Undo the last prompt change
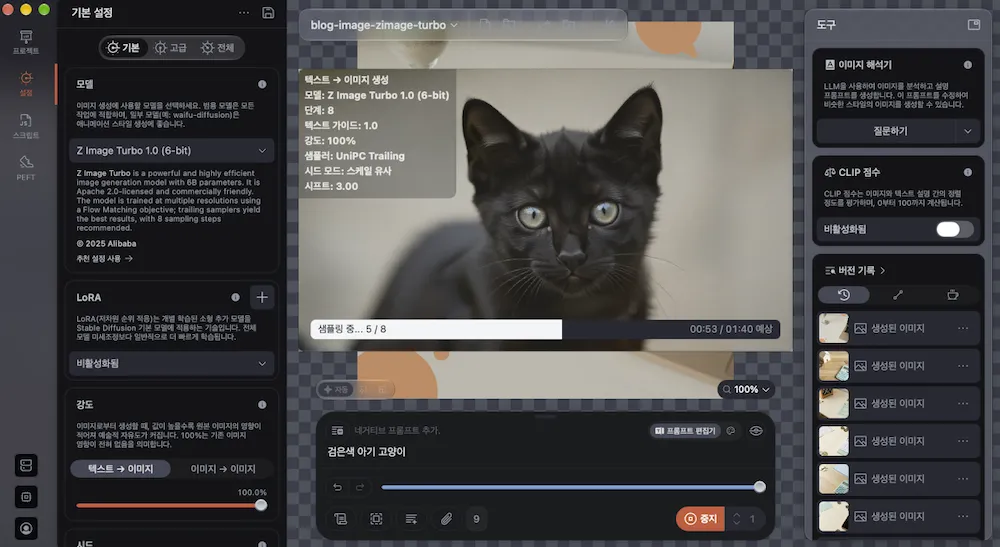 pyautogui.click(x=337, y=487)
